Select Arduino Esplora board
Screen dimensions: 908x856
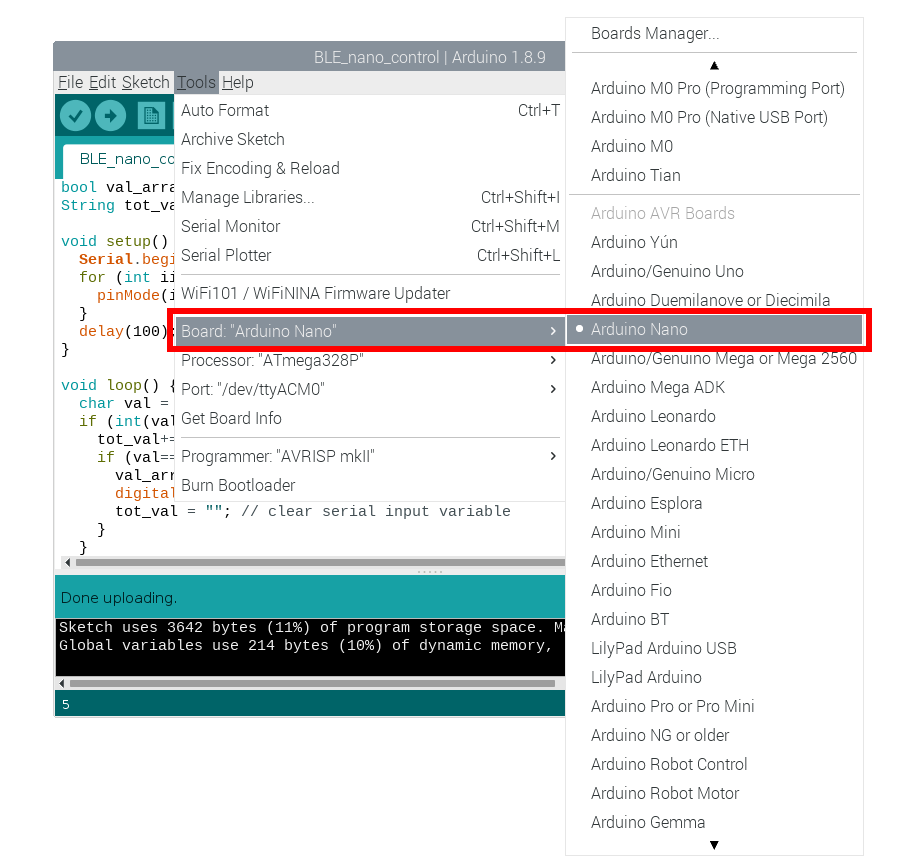[714, 503]
